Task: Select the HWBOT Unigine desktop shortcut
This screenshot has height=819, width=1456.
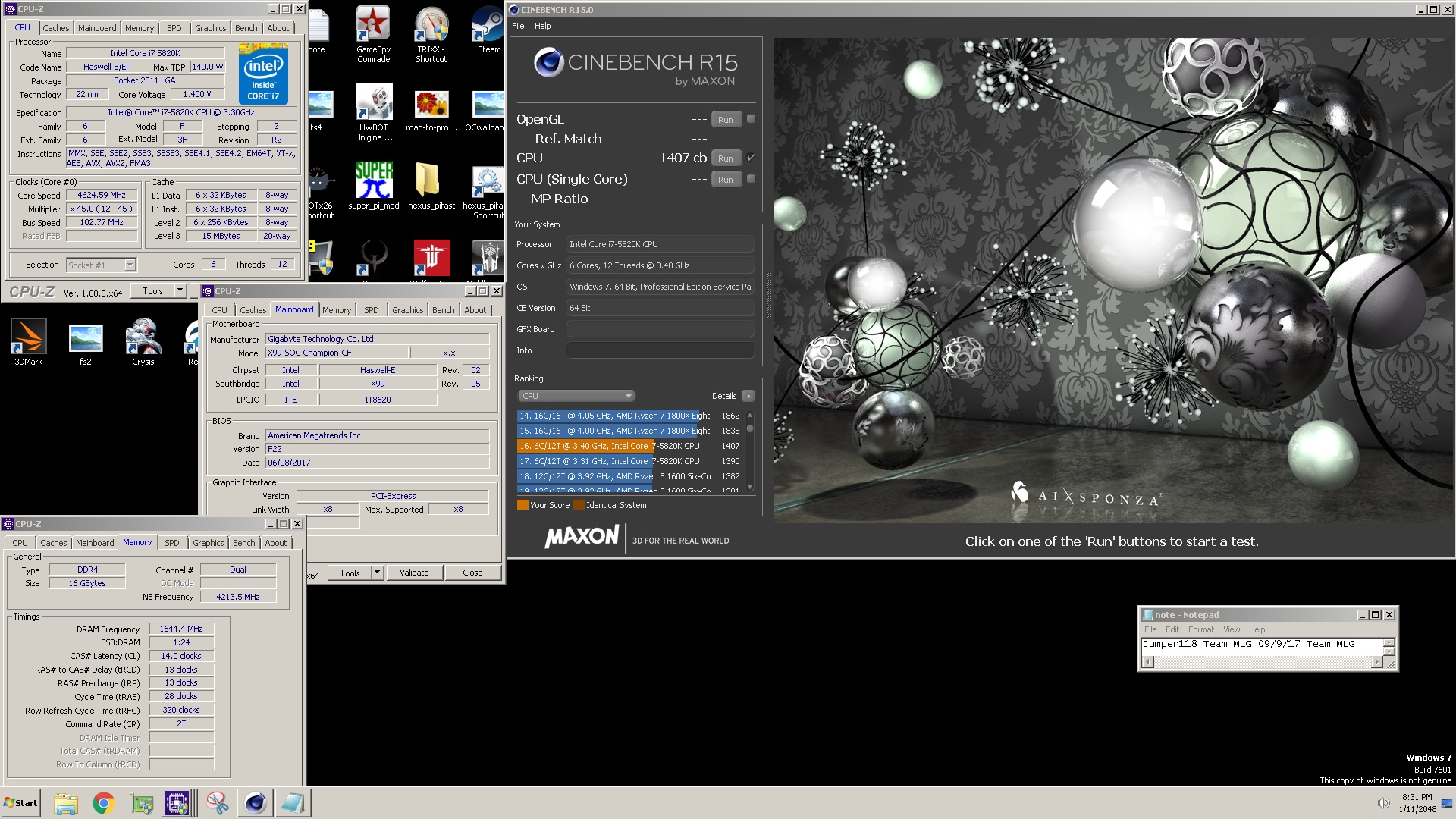Action: [x=373, y=112]
